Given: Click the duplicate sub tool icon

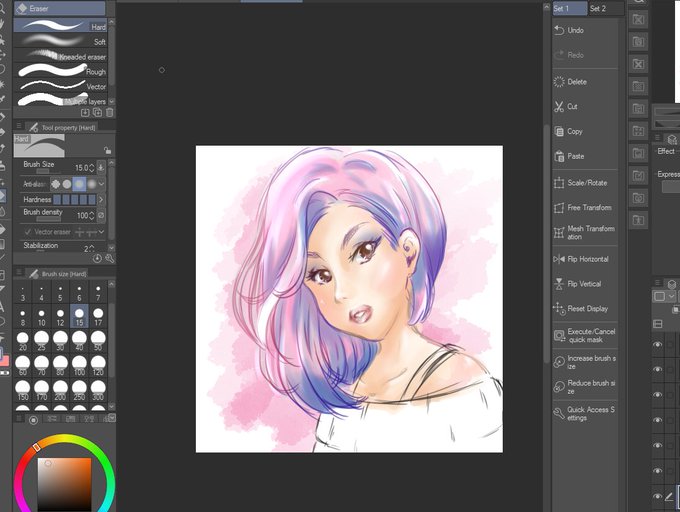Looking at the screenshot, I should [x=98, y=113].
